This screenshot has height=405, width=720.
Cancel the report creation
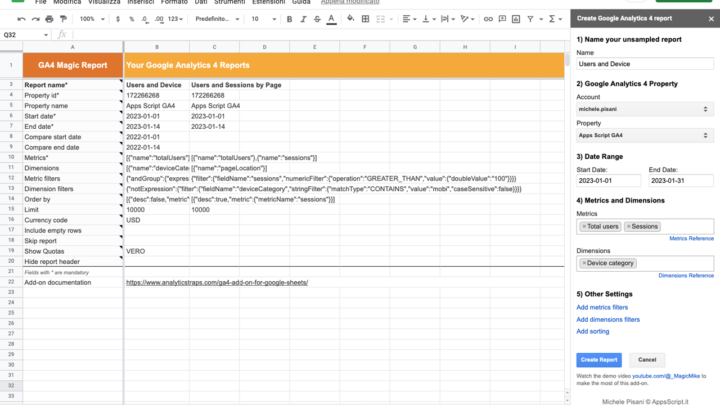(647, 360)
